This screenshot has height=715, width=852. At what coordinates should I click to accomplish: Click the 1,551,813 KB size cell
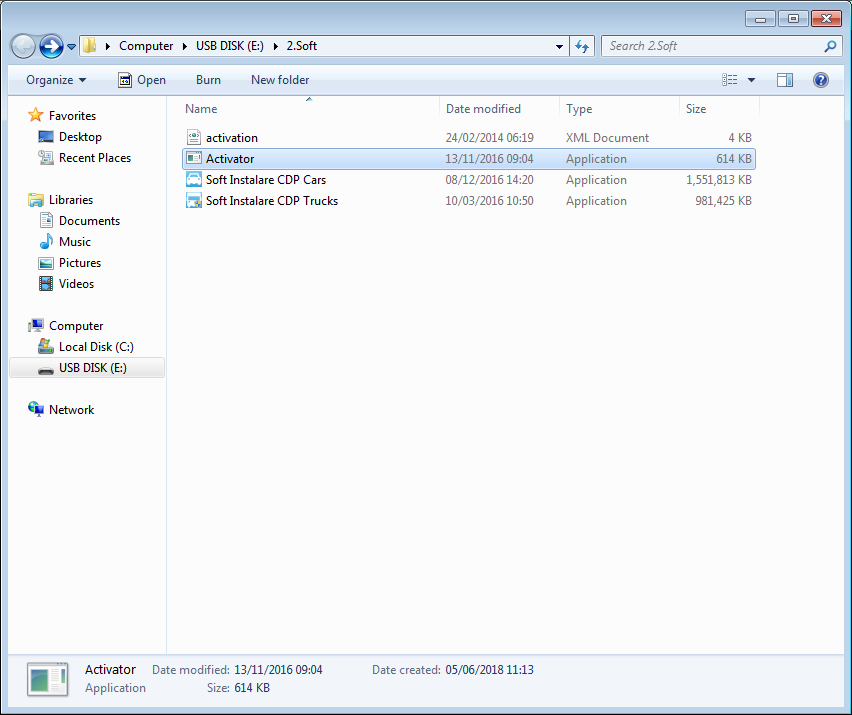click(718, 180)
